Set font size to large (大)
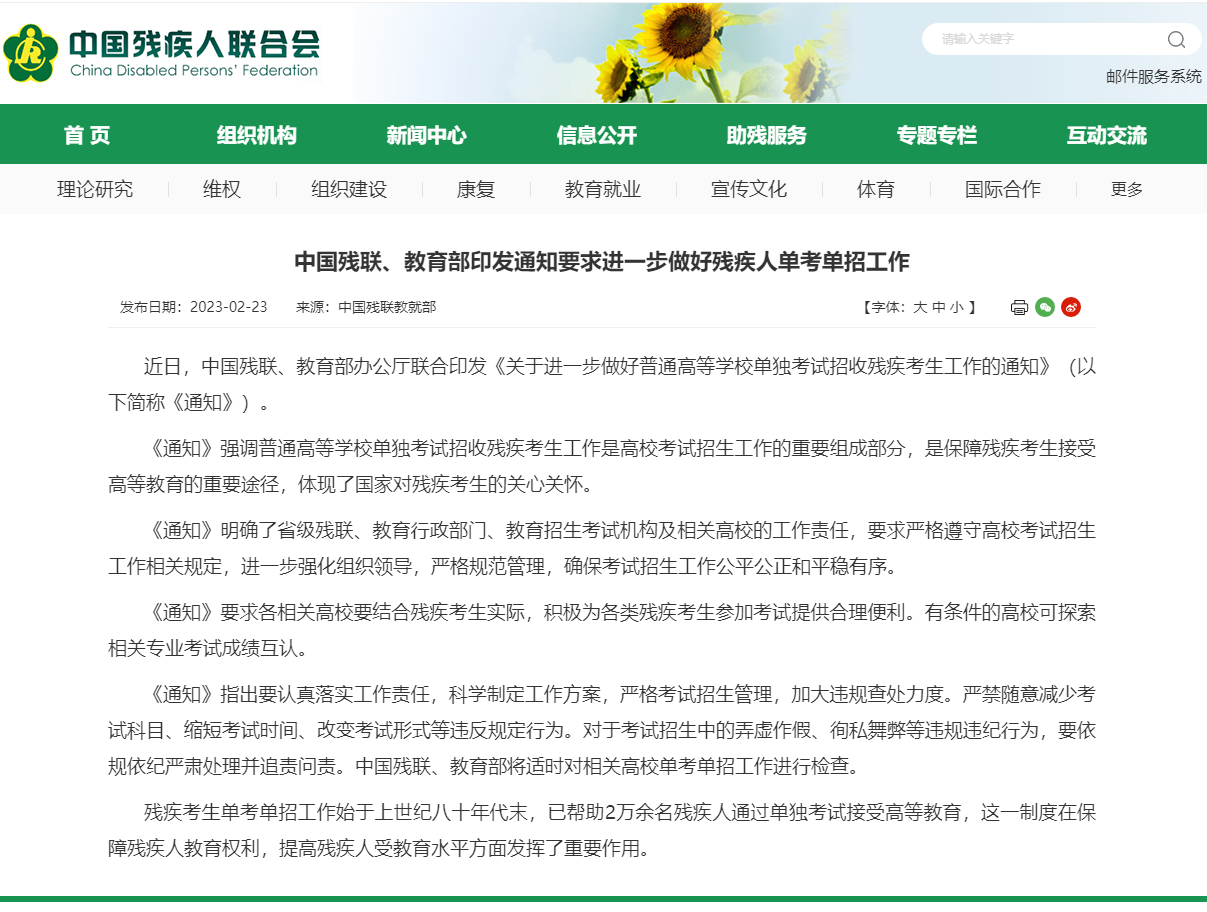The image size is (1207, 912). click(919, 307)
